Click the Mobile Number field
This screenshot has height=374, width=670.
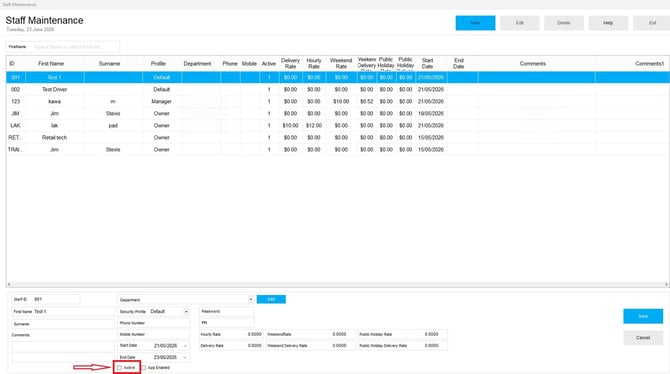coord(153,334)
